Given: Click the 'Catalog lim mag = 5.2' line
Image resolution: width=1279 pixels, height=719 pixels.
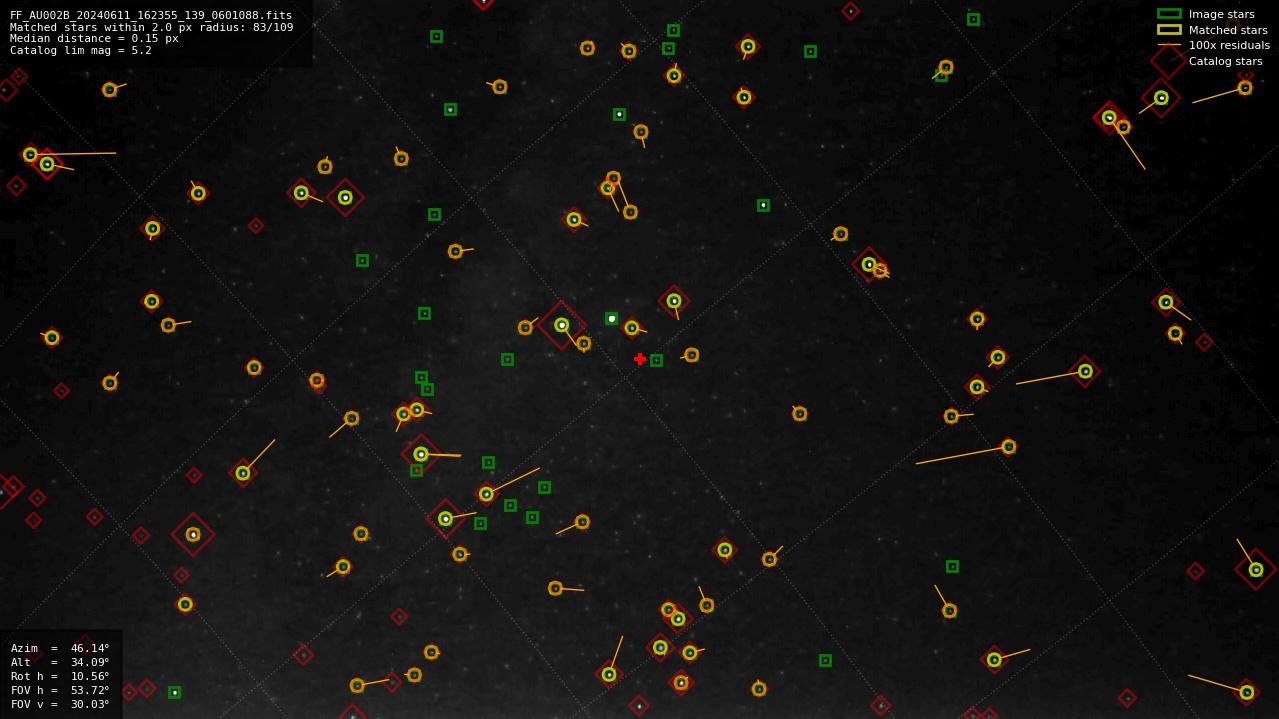Looking at the screenshot, I should point(81,50).
